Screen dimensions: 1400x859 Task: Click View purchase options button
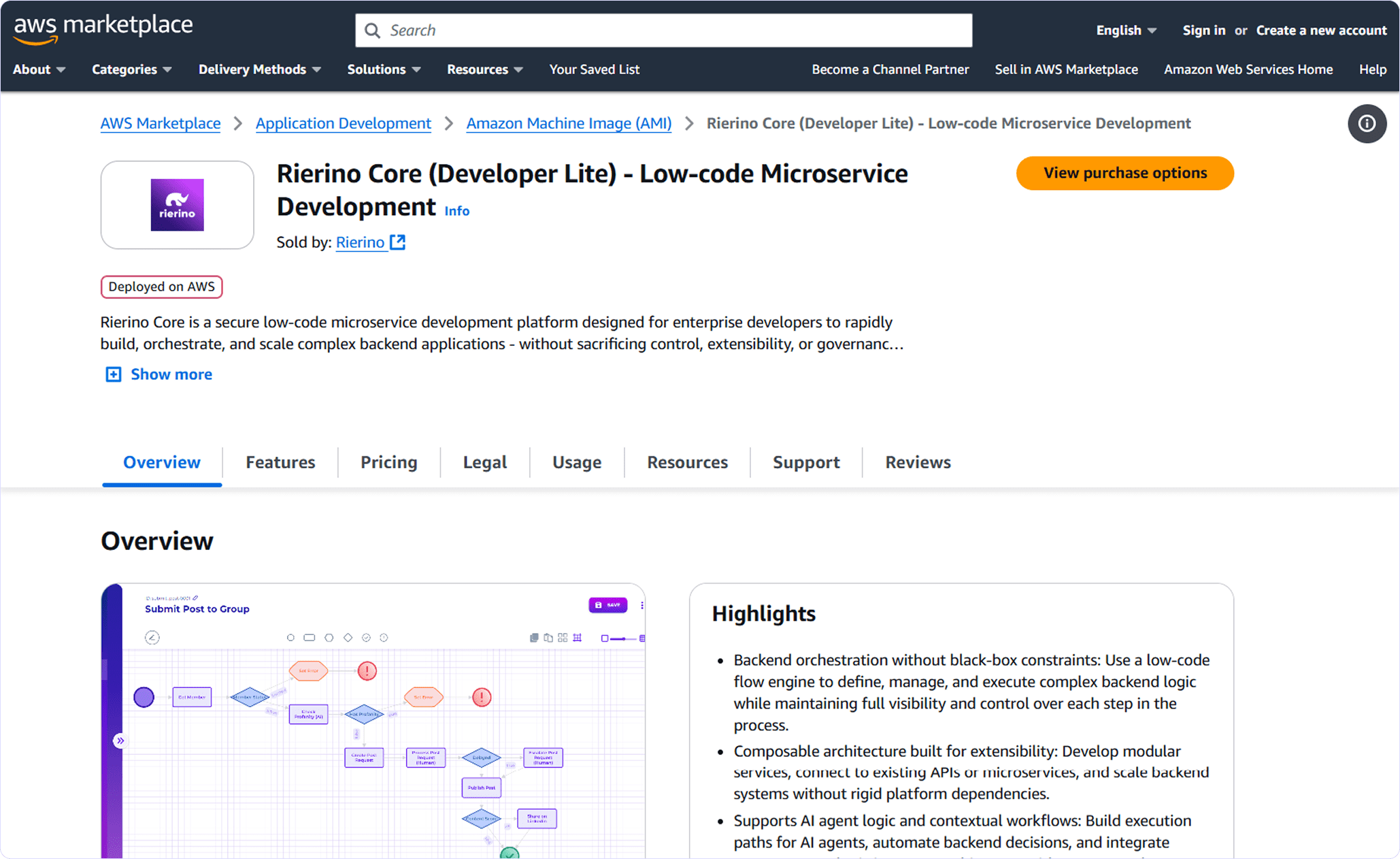tap(1124, 173)
